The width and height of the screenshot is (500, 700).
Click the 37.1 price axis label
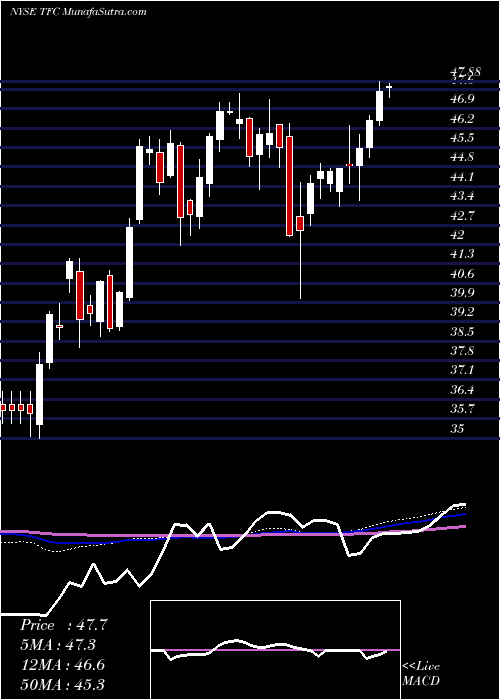click(463, 370)
